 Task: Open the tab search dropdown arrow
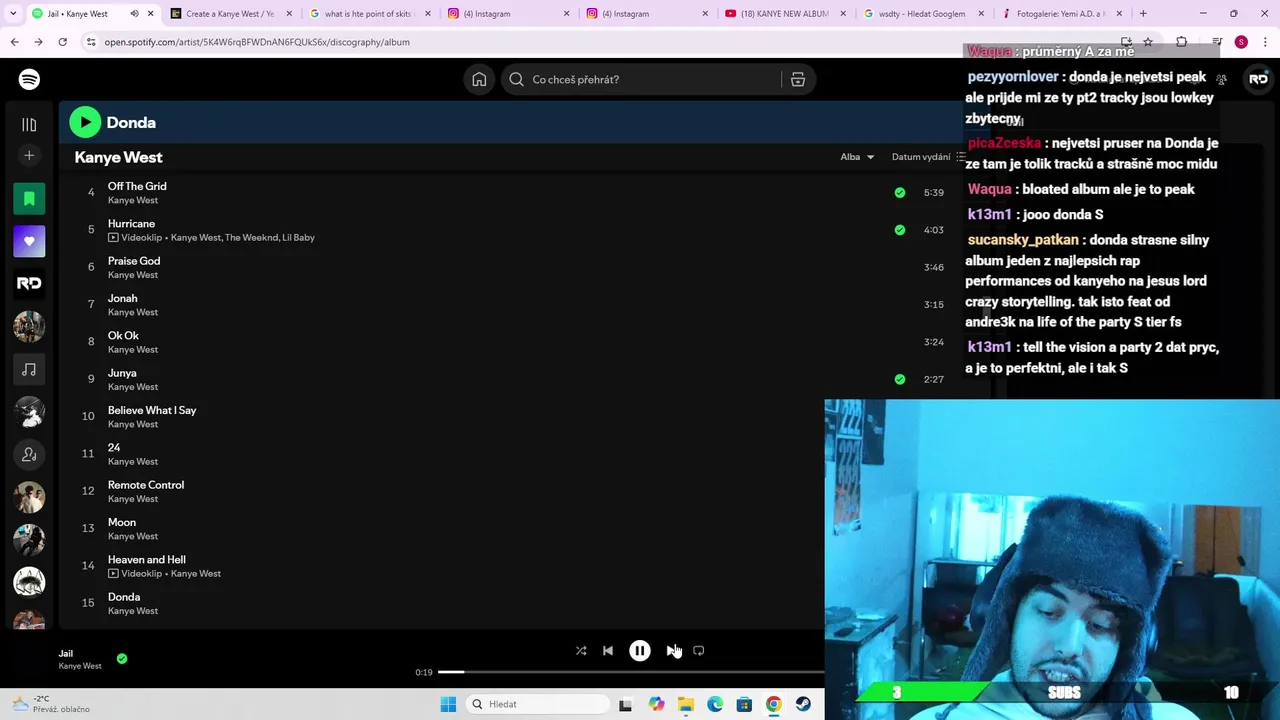point(12,14)
